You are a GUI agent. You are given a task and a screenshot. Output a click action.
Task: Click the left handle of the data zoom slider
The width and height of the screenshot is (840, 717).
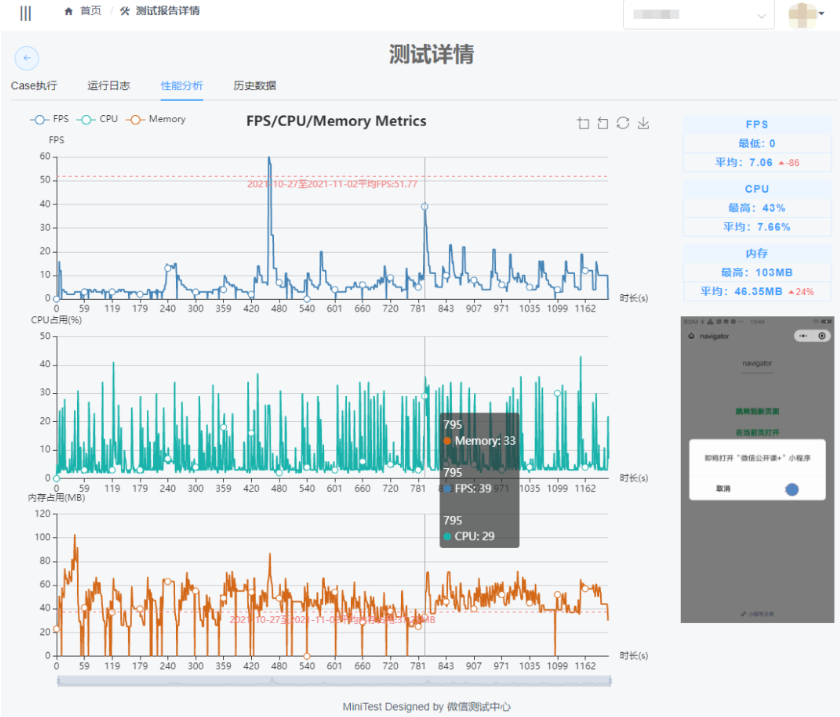58,681
